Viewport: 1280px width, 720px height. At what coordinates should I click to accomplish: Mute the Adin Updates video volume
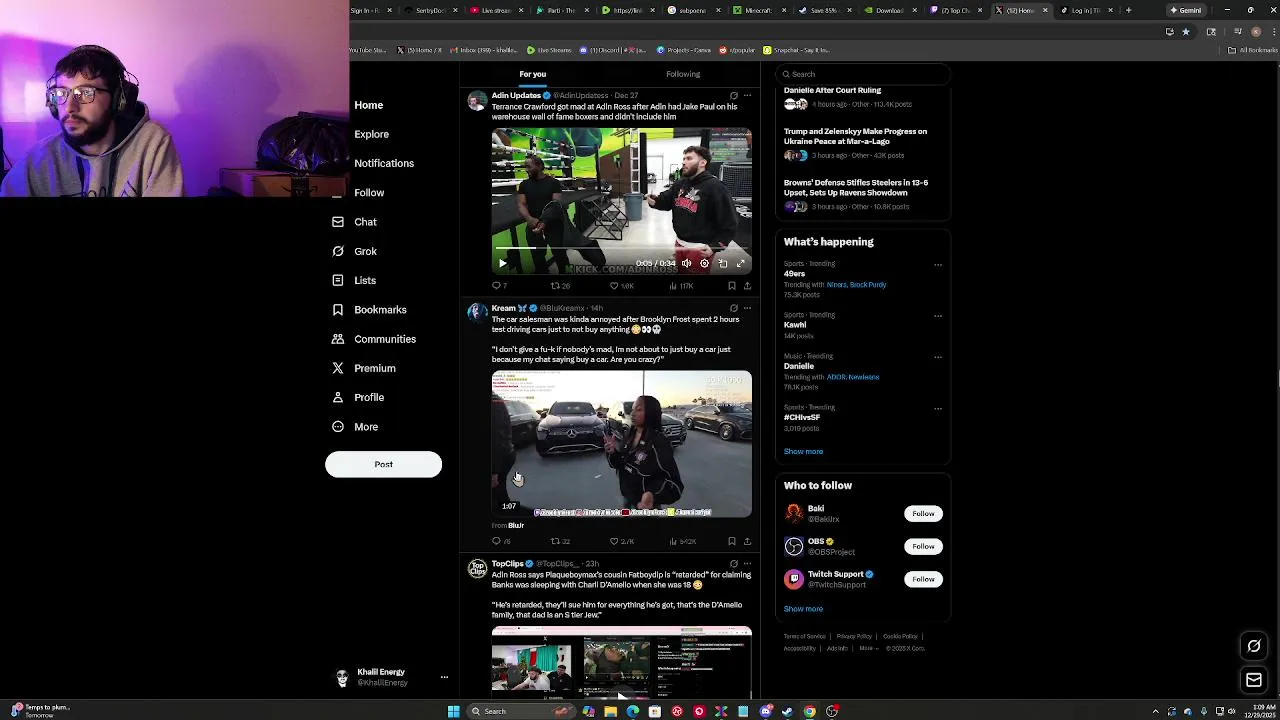[x=686, y=263]
